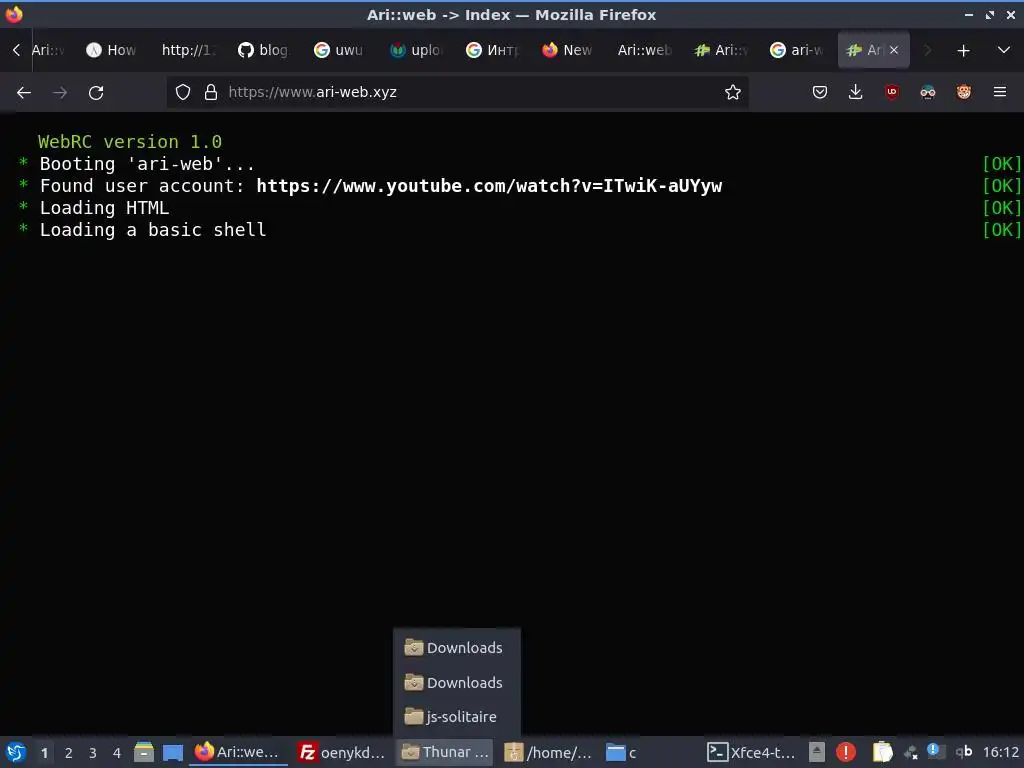Open the monkey-face extension icon
1024x768 pixels.
(963, 92)
